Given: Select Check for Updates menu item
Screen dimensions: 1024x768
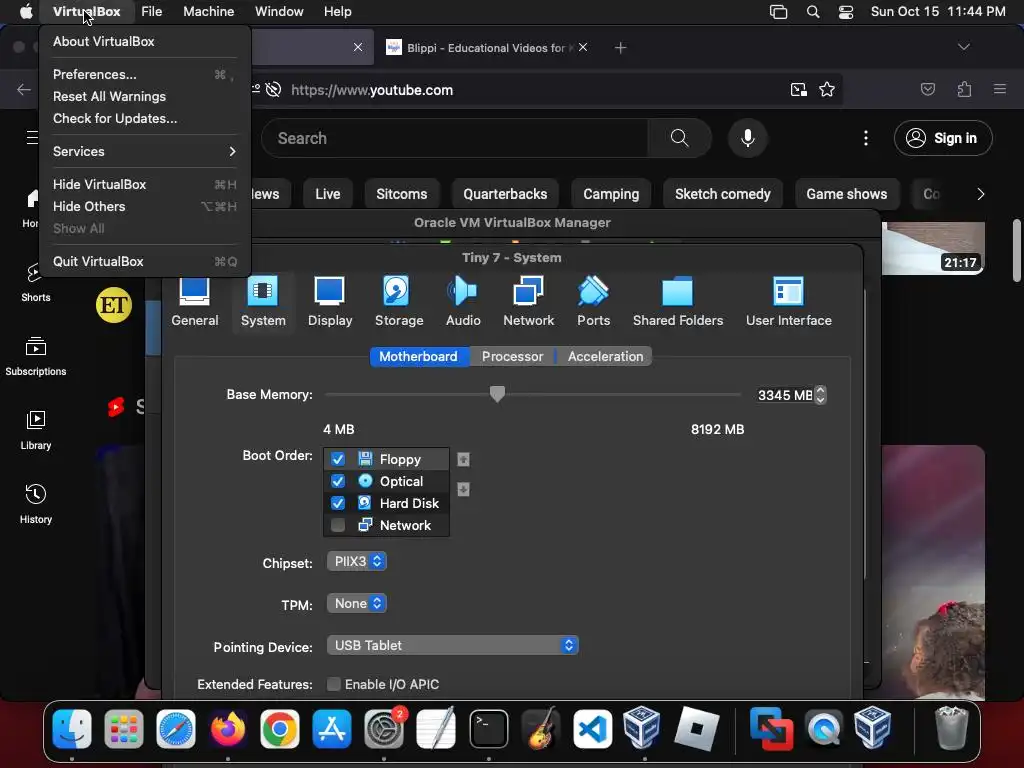Looking at the screenshot, I should (144, 118).
